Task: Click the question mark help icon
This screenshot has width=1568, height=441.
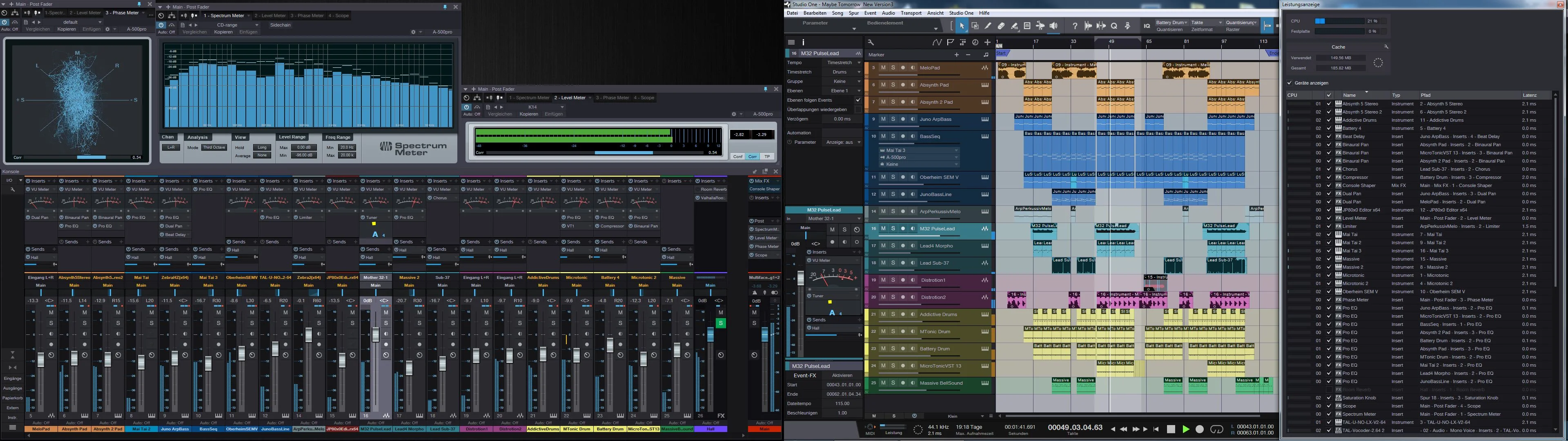Action: click(1075, 26)
